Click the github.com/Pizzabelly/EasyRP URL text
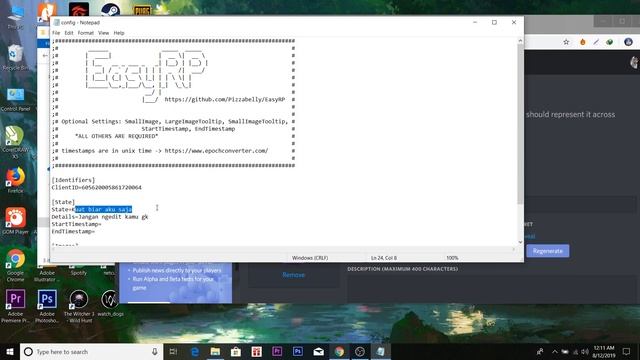Screen dimensions: 640x360 224,99
